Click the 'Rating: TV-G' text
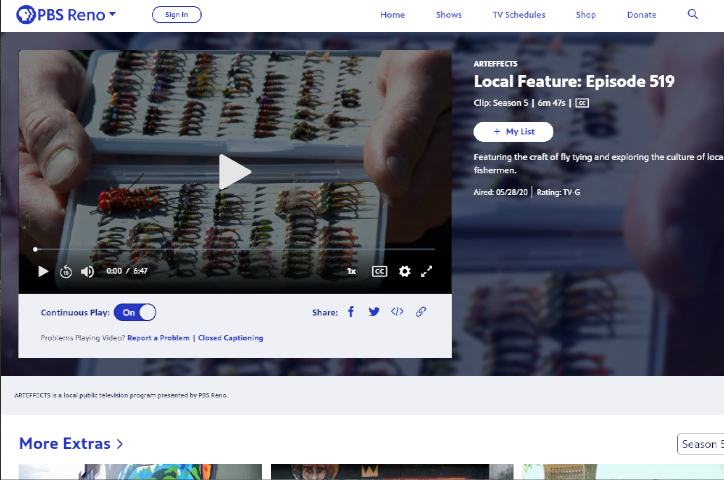Viewport: 724px width, 480px height. point(558,192)
